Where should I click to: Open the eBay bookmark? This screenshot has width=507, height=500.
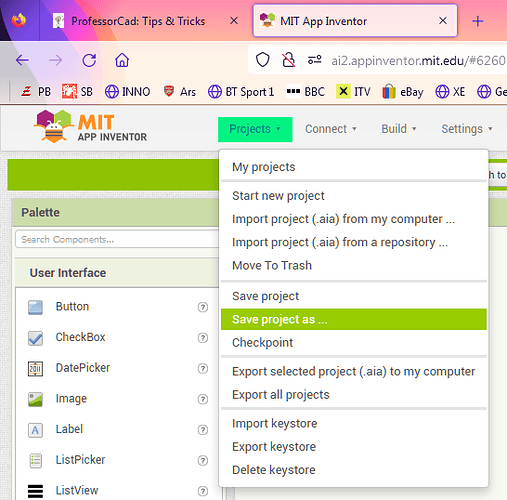point(403,91)
